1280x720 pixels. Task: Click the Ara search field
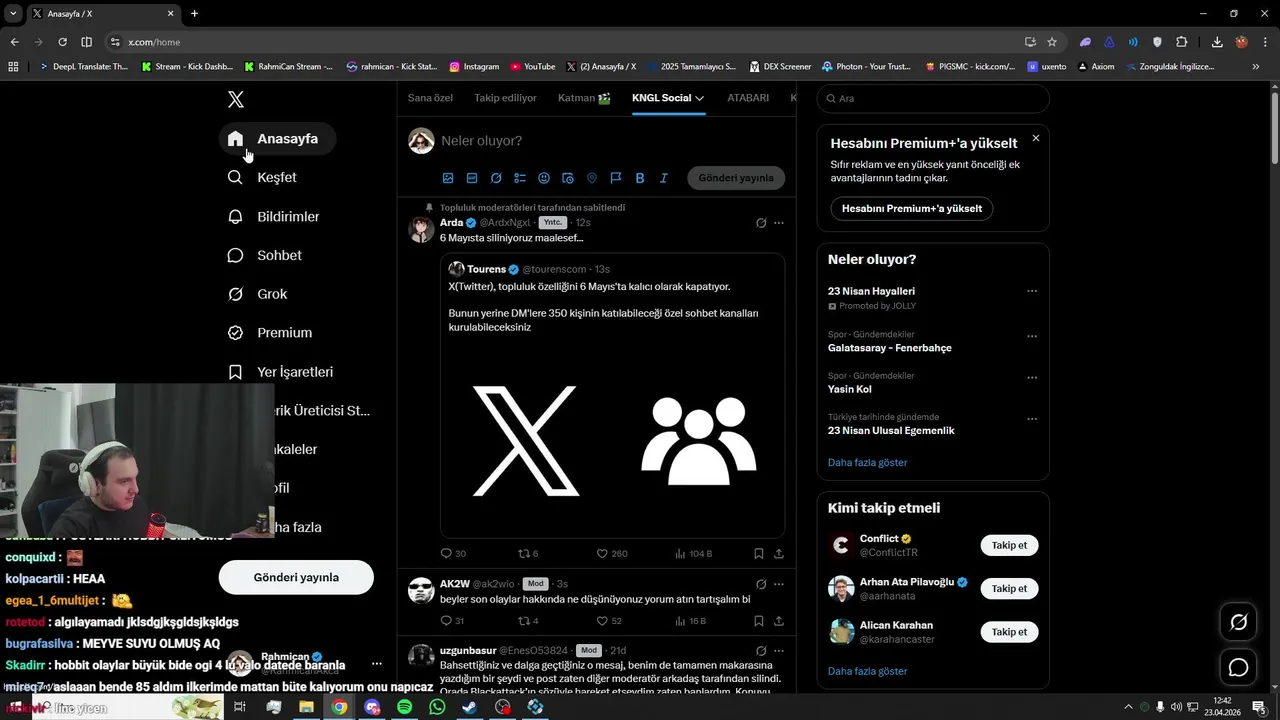click(933, 98)
